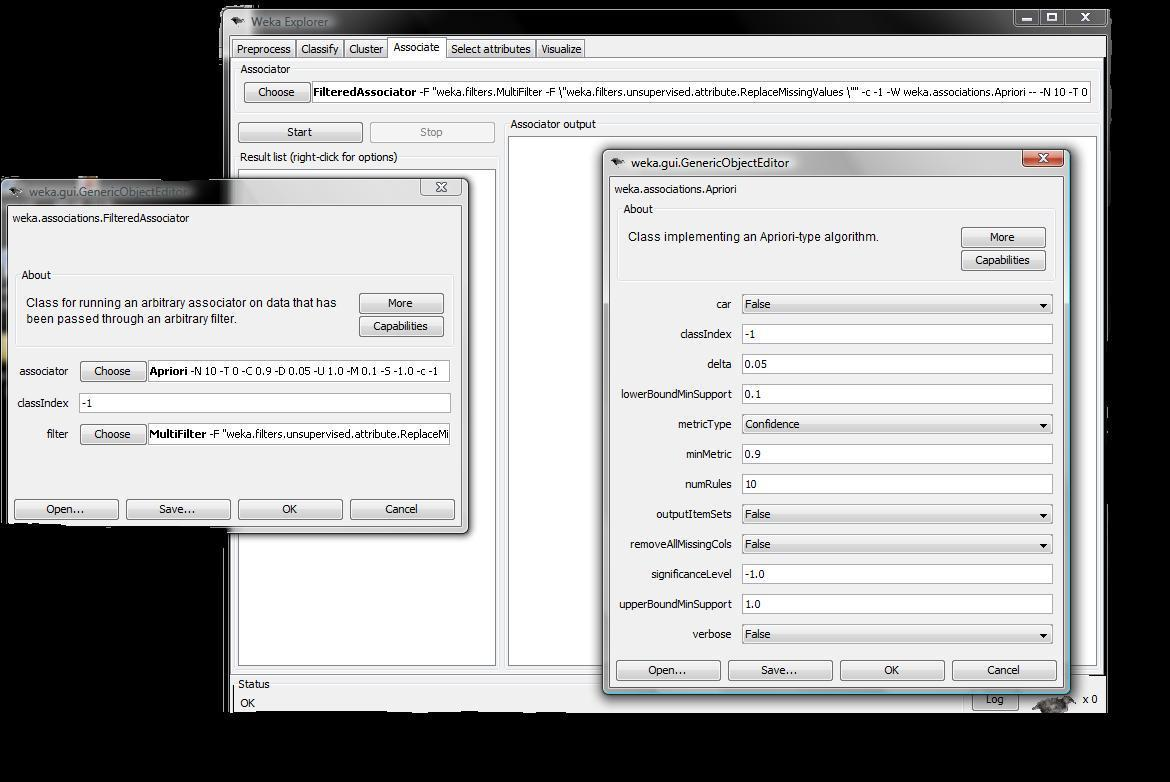Maximize the Weka Explorer window
The width and height of the screenshot is (1170, 782).
pyautogui.click(x=1052, y=18)
